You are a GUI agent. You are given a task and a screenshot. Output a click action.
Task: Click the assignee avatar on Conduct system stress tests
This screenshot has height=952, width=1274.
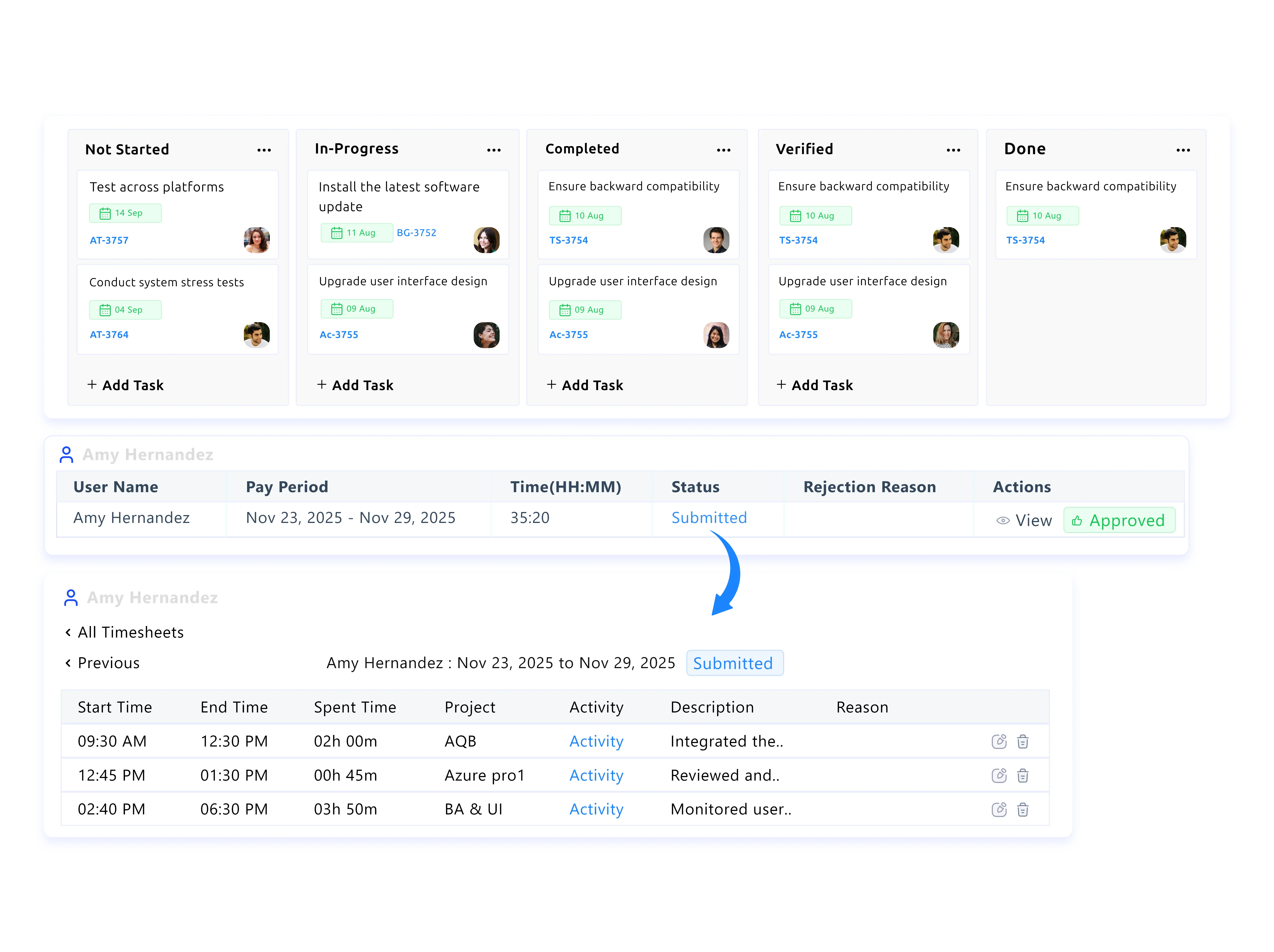pyautogui.click(x=257, y=335)
